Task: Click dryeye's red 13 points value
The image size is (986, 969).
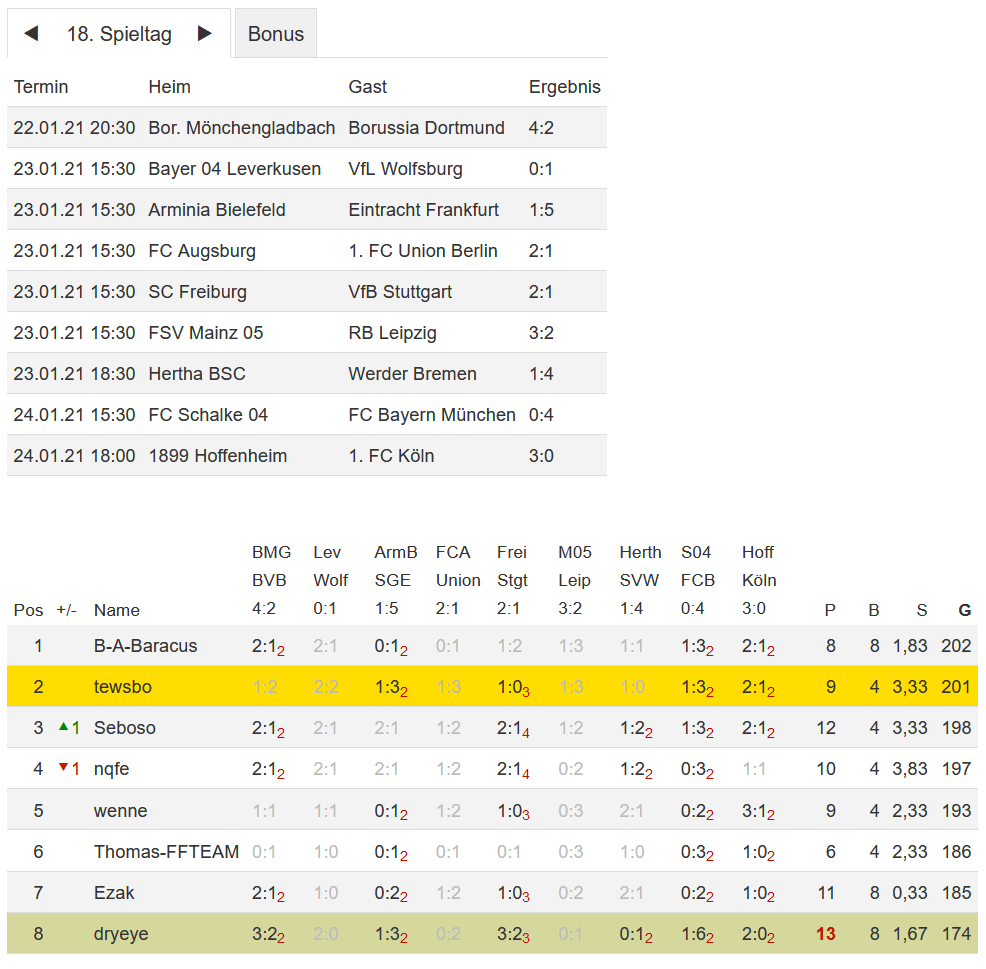Action: click(x=825, y=934)
